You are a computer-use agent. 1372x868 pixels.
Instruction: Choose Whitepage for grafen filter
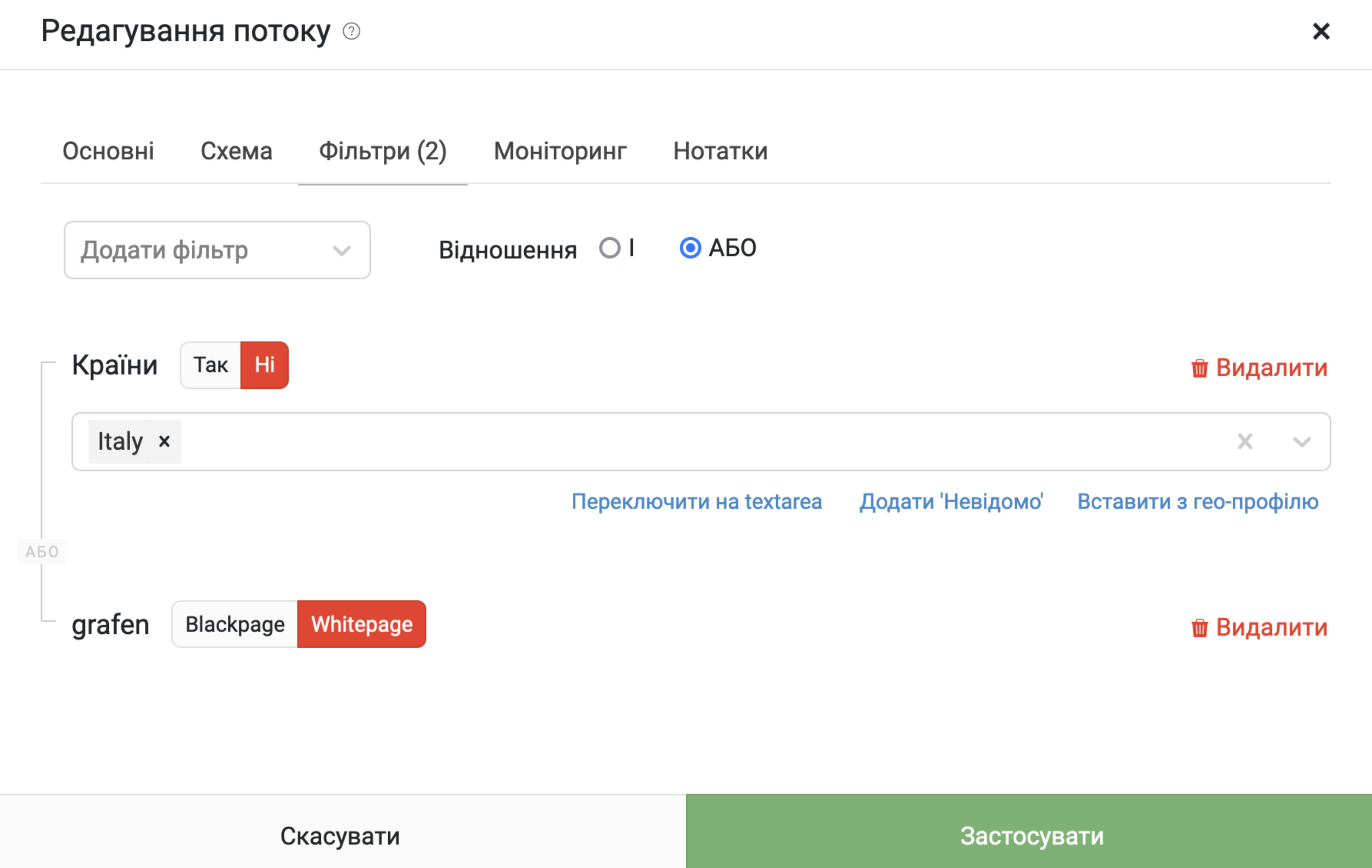coord(362,624)
